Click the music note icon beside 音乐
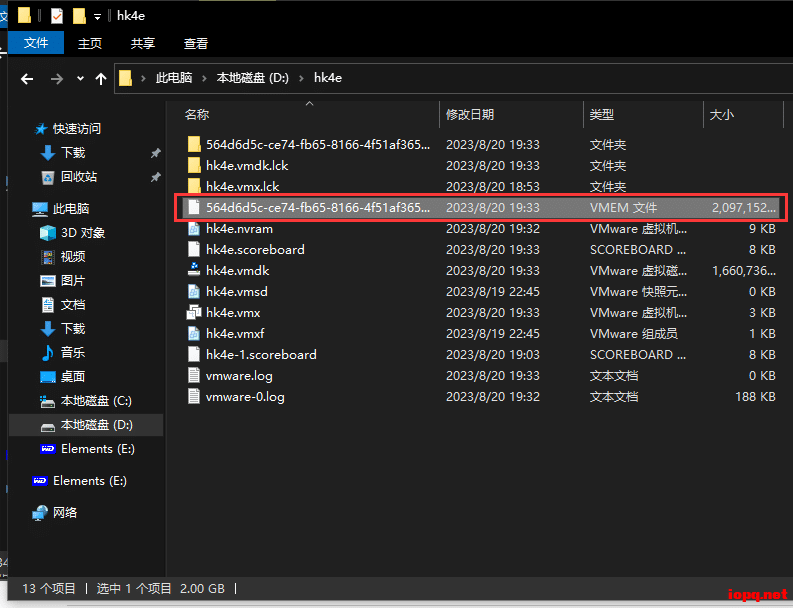 [x=48, y=353]
